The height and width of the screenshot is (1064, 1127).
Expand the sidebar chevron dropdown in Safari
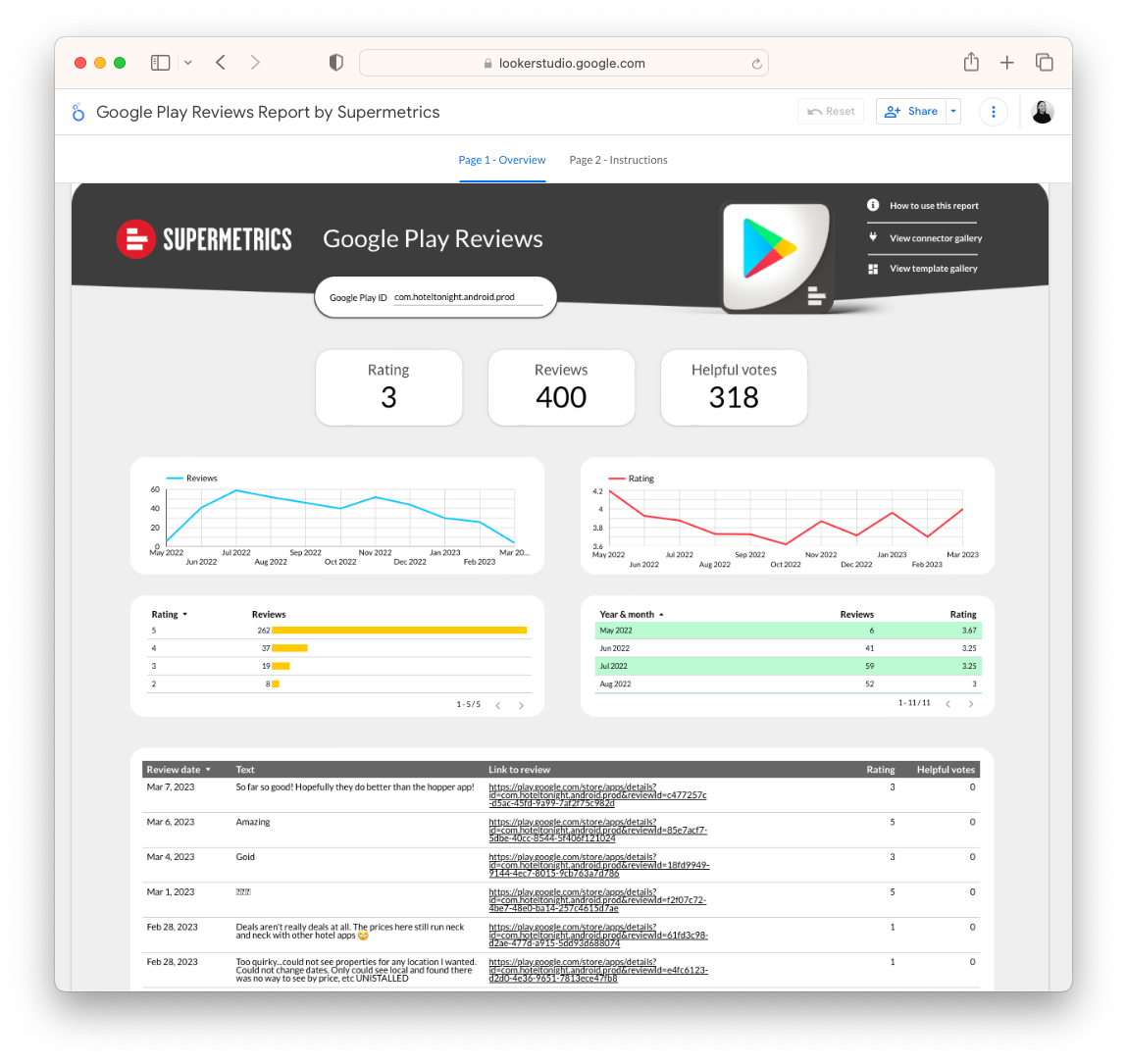(x=187, y=63)
